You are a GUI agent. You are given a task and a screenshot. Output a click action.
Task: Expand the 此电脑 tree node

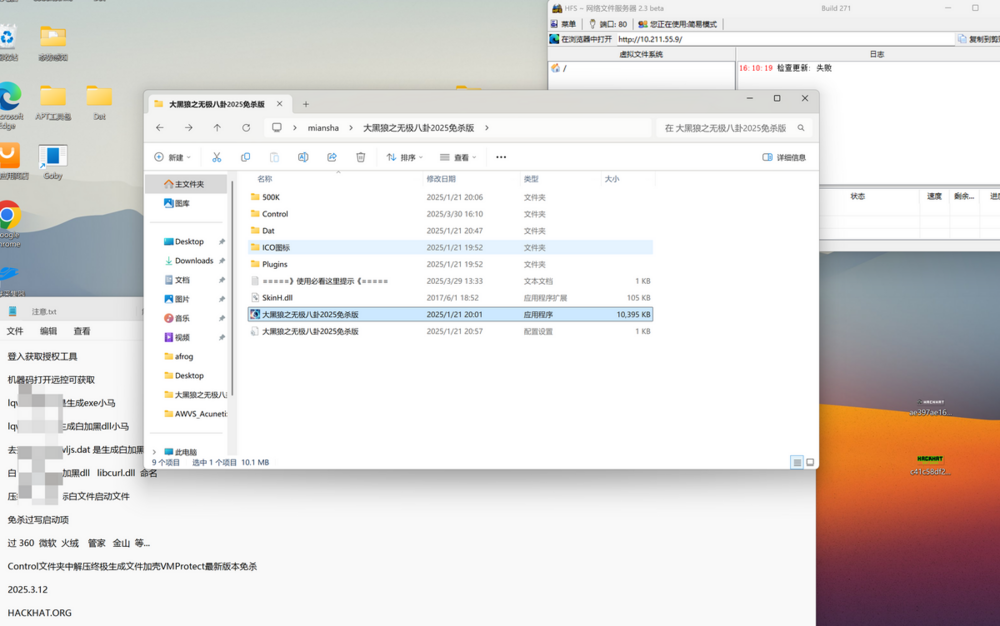tap(153, 452)
